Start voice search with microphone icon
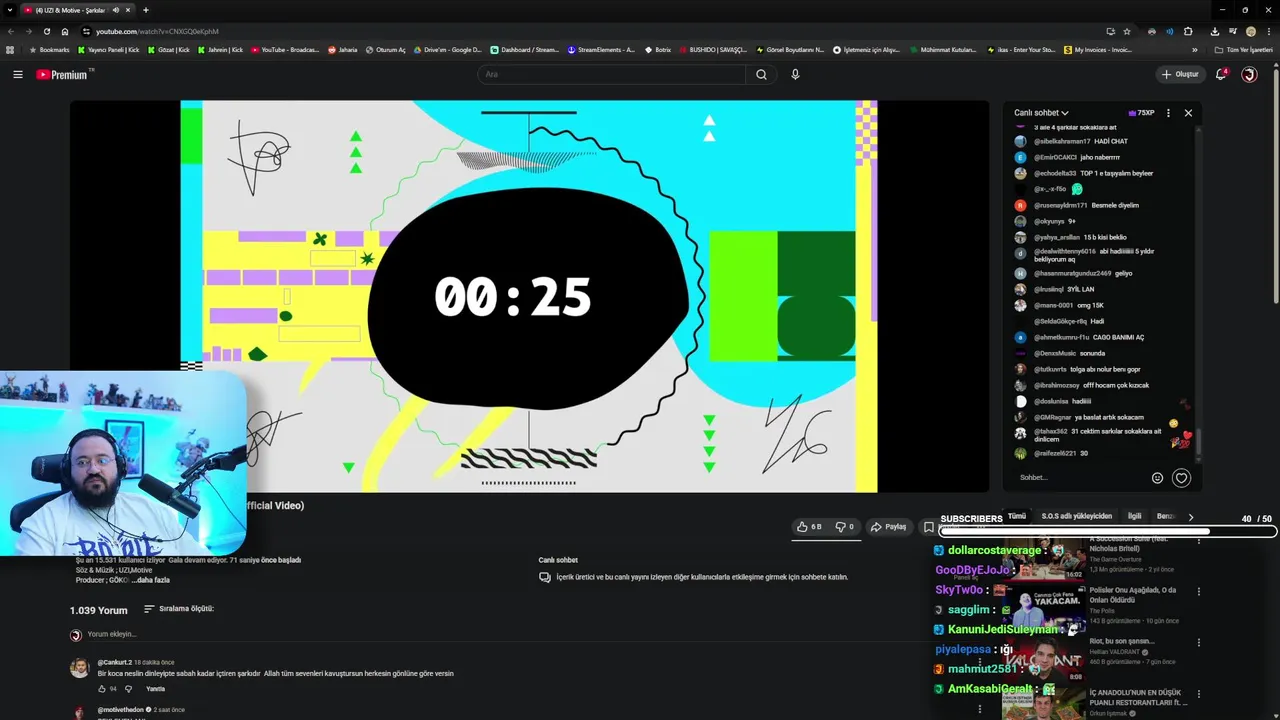The image size is (1280, 720). [795, 74]
